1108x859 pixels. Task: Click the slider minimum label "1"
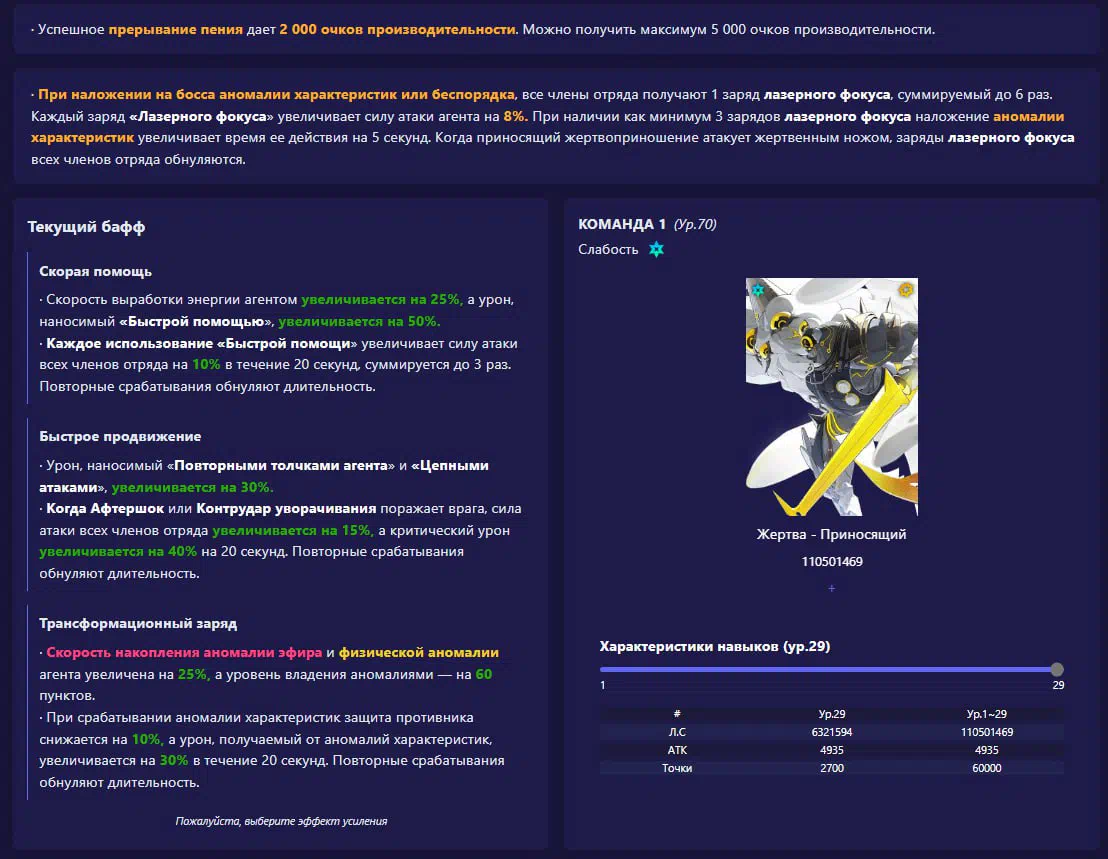(x=603, y=685)
